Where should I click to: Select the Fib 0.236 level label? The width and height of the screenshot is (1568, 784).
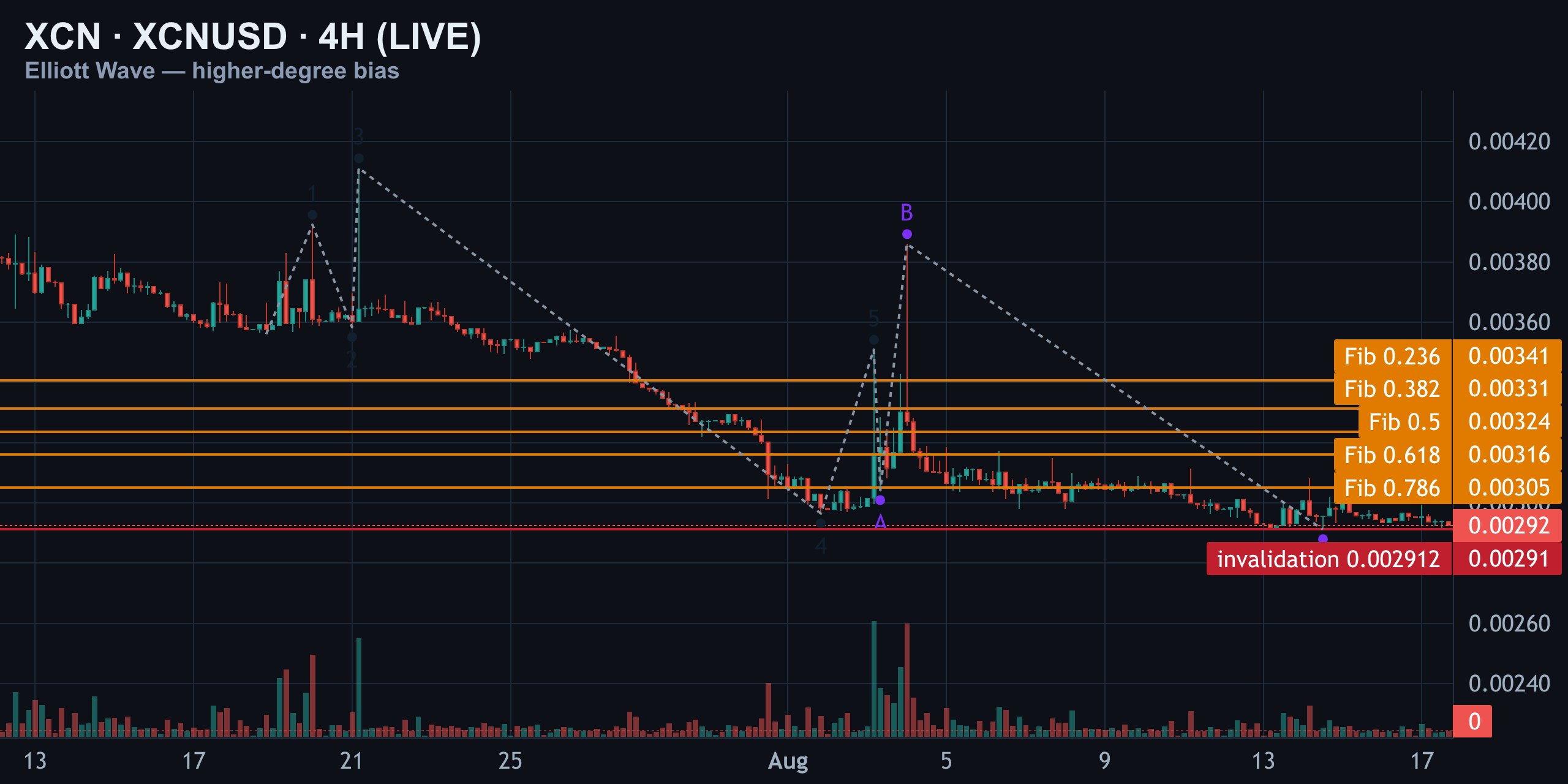[x=1392, y=356]
